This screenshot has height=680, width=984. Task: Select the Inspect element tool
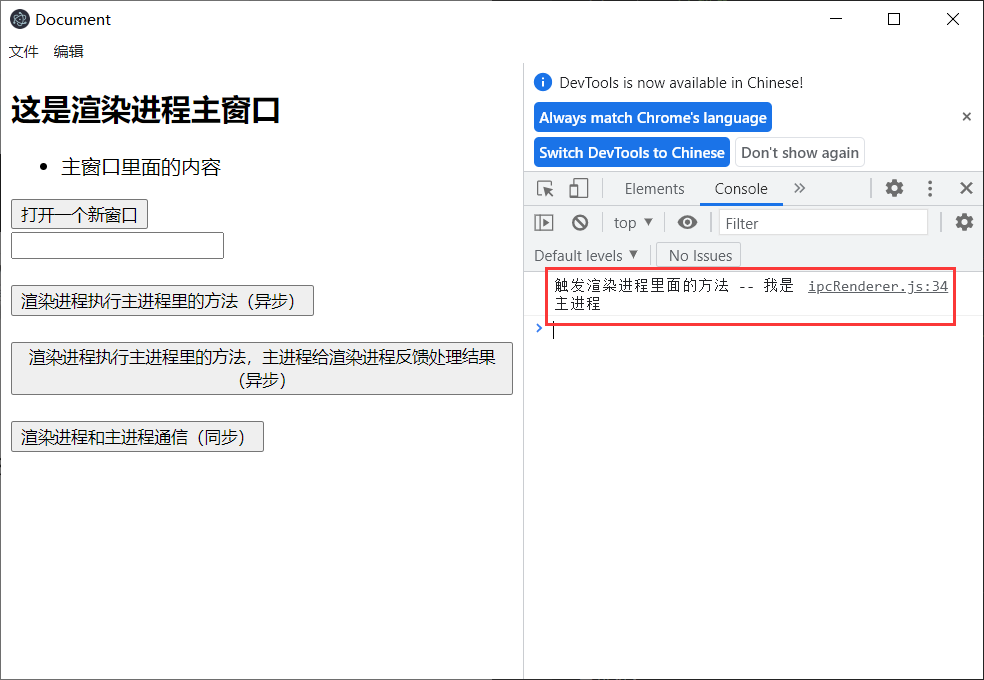tap(544, 188)
